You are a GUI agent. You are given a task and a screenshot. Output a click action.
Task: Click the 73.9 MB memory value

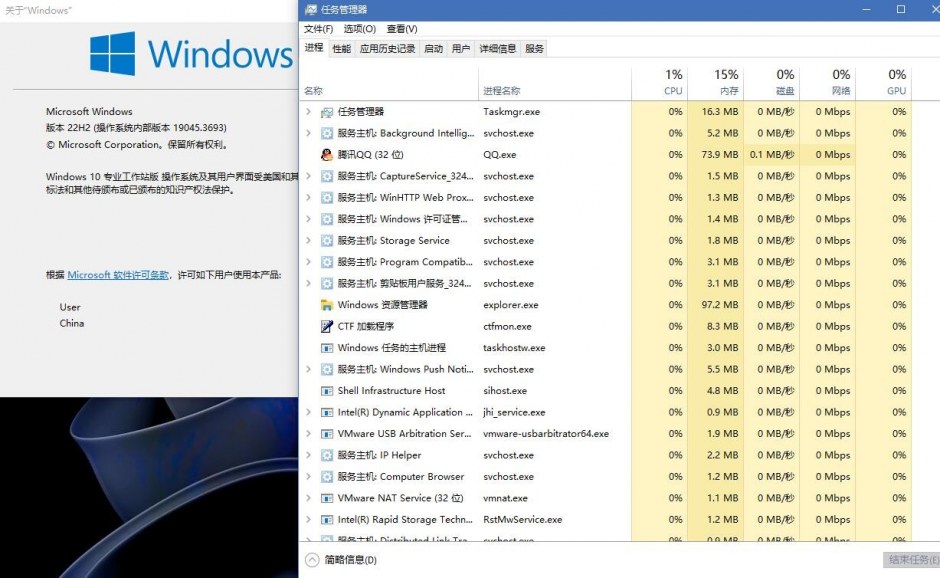[x=720, y=155]
